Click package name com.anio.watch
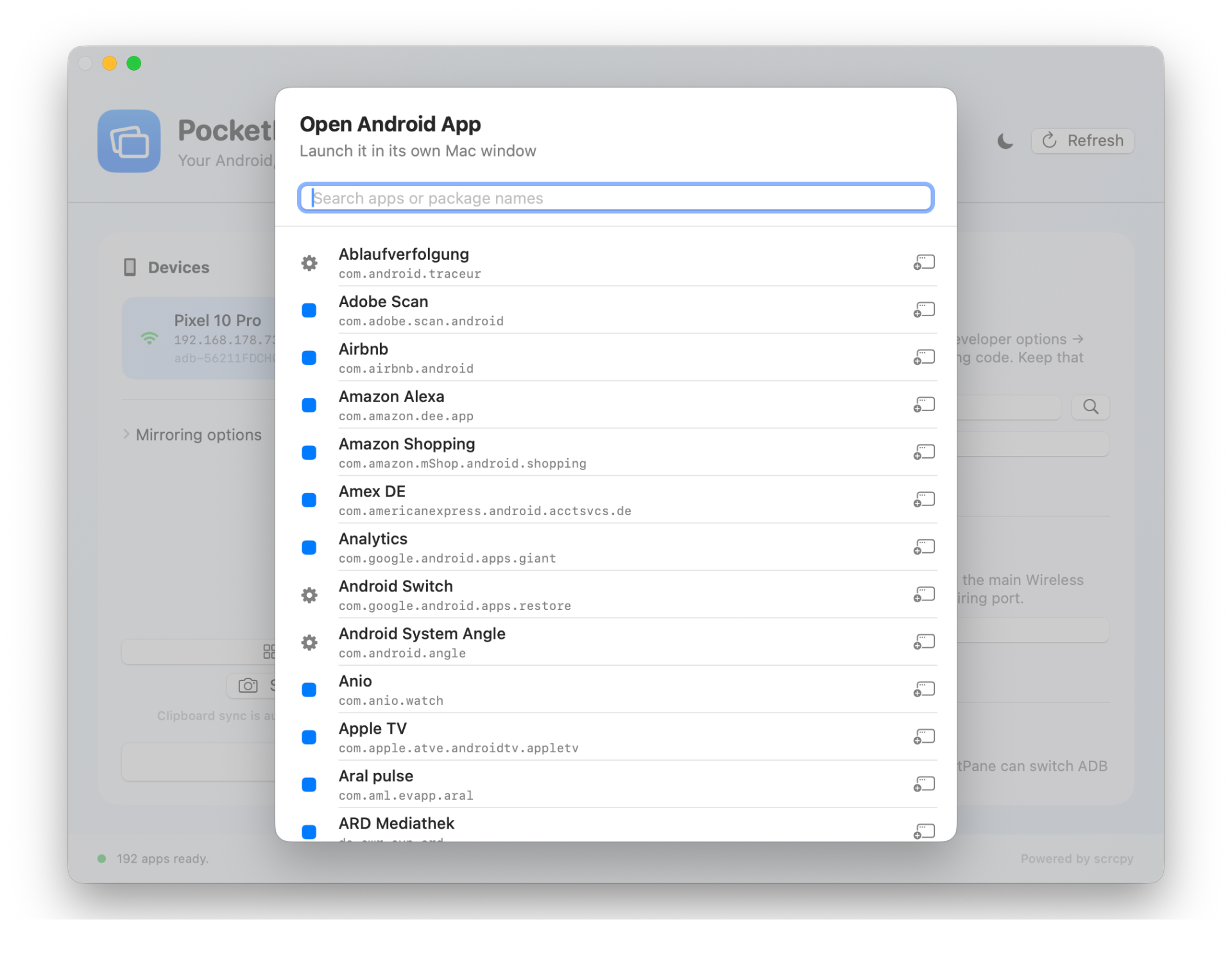This screenshot has height=973, width=1232. click(391, 701)
